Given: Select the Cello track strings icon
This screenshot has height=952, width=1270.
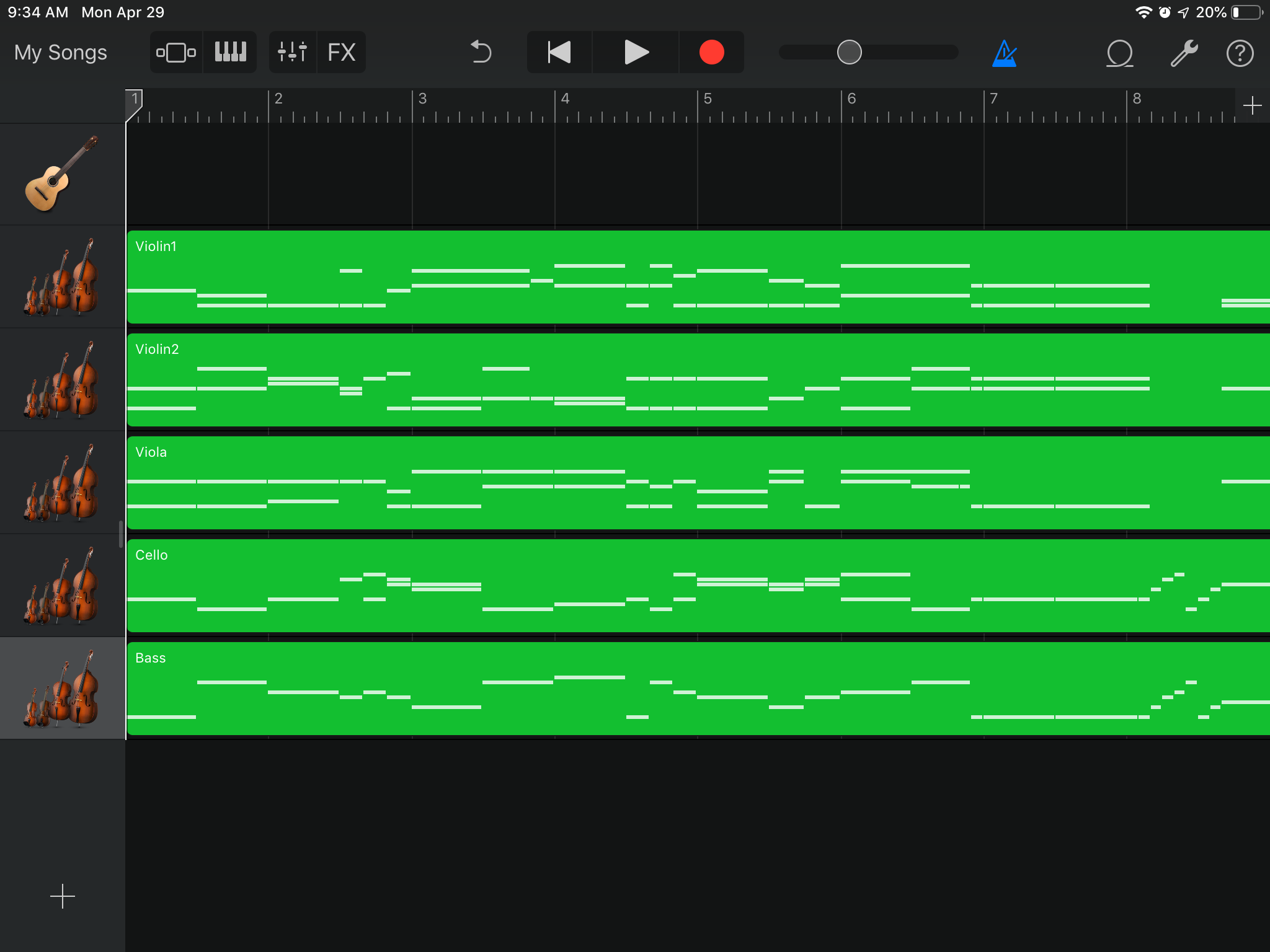Looking at the screenshot, I should tap(62, 586).
